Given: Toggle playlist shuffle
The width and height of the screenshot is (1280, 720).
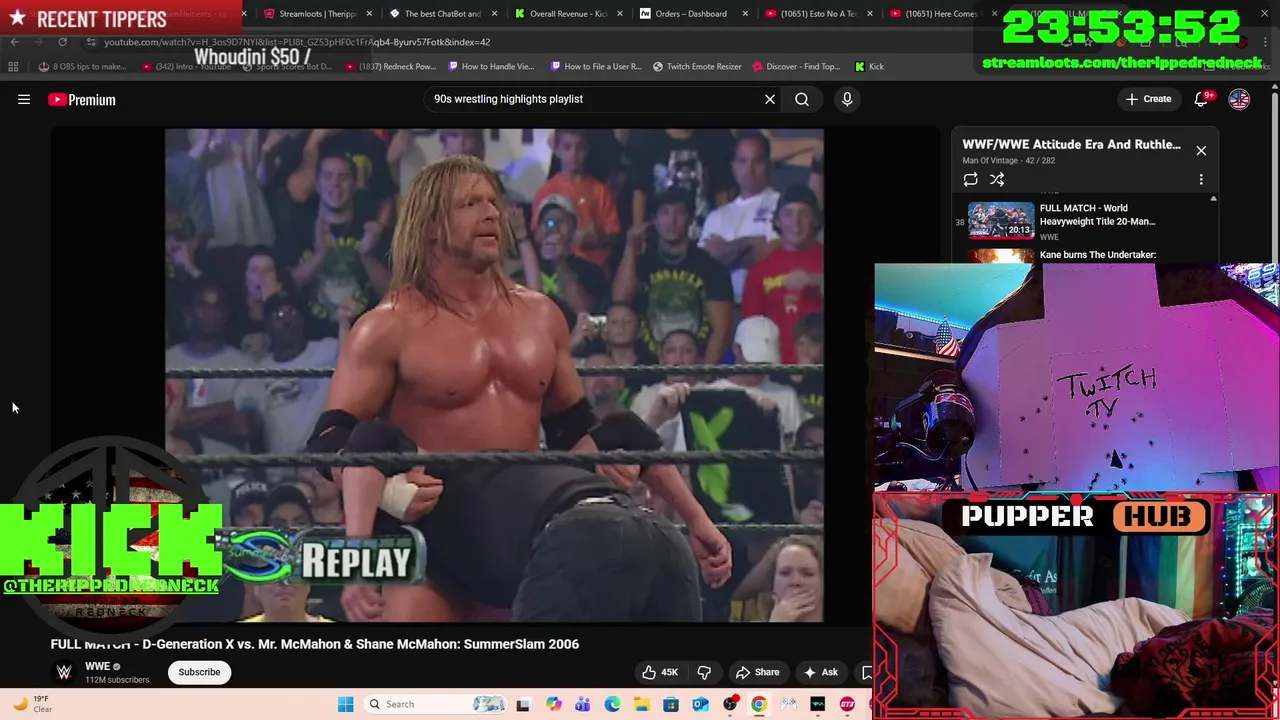Looking at the screenshot, I should click(997, 179).
